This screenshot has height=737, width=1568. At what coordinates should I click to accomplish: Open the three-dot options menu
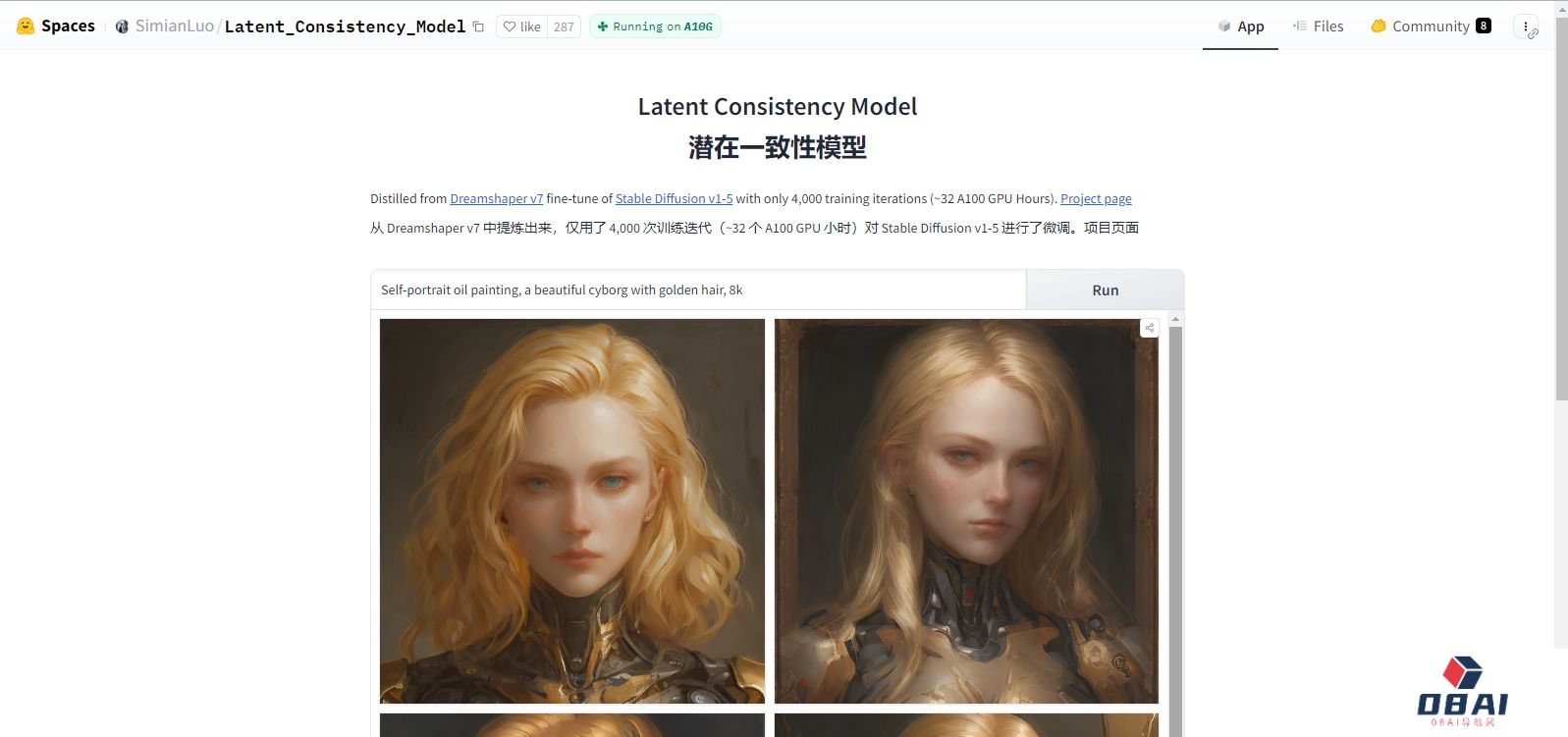tap(1525, 27)
